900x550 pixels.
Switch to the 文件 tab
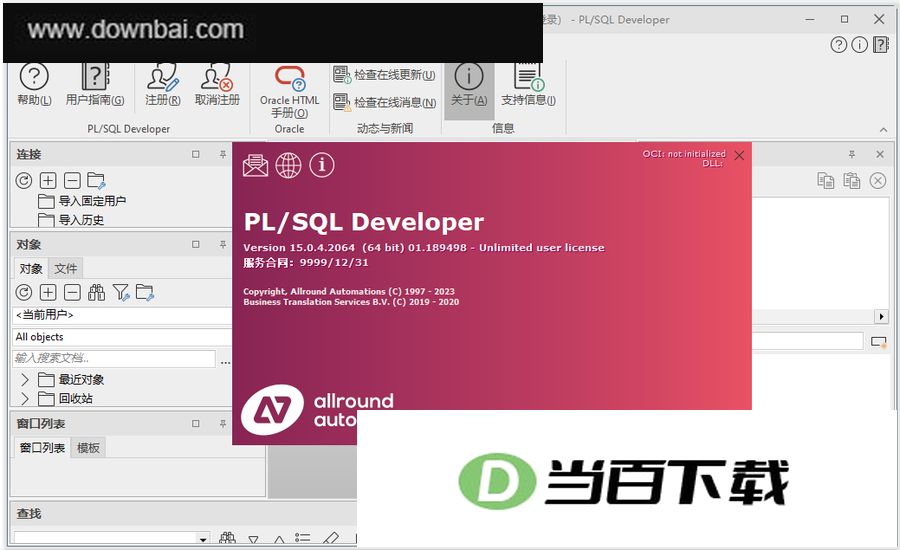click(x=66, y=269)
